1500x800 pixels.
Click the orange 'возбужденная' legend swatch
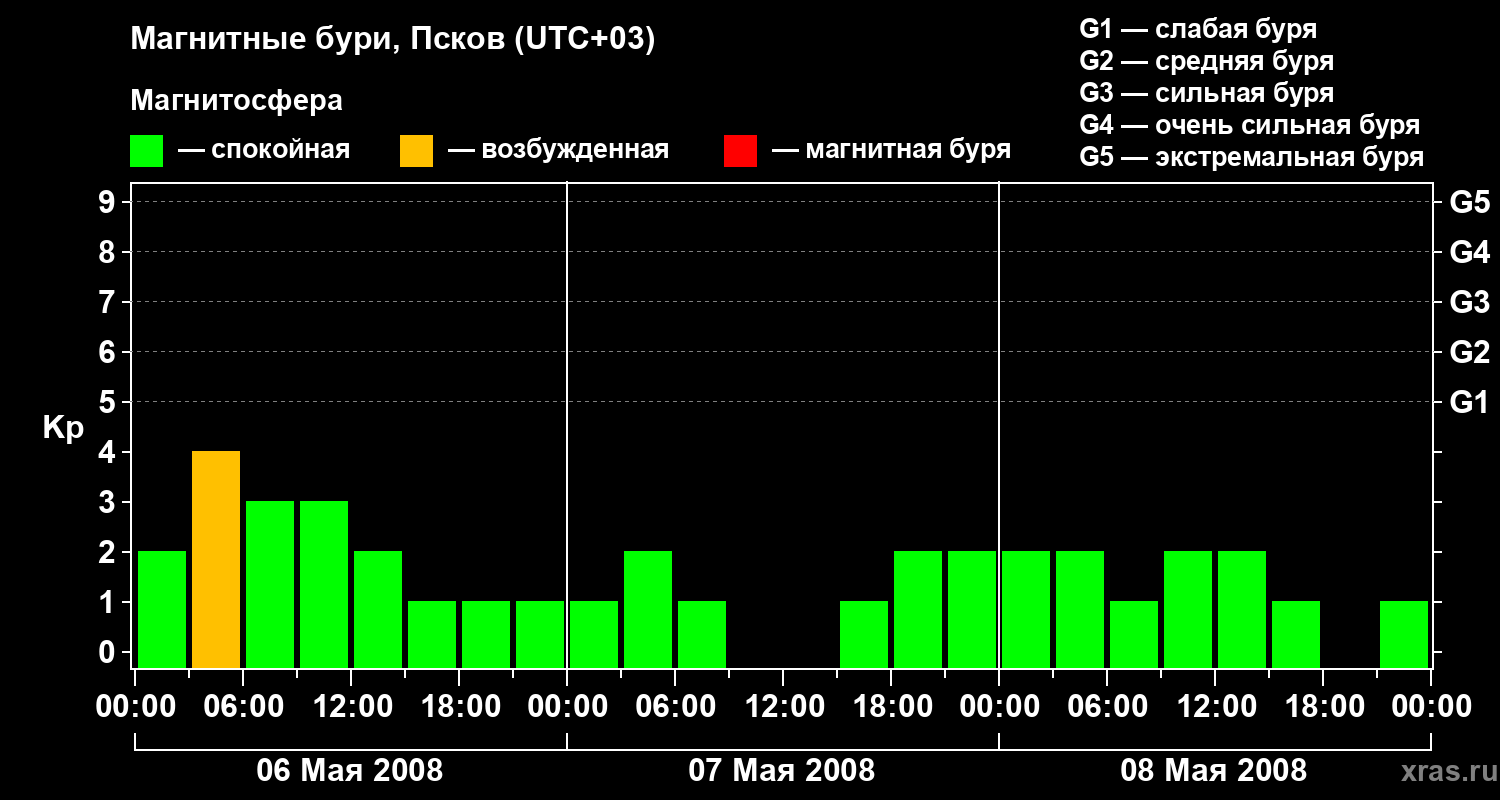tap(416, 151)
